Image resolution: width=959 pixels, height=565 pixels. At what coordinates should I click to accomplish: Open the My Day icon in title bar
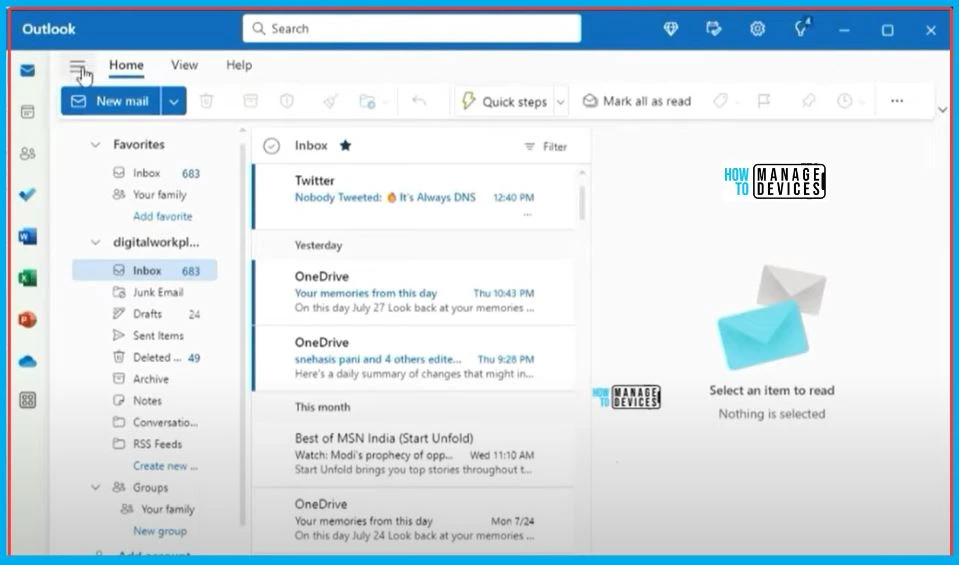coord(713,29)
